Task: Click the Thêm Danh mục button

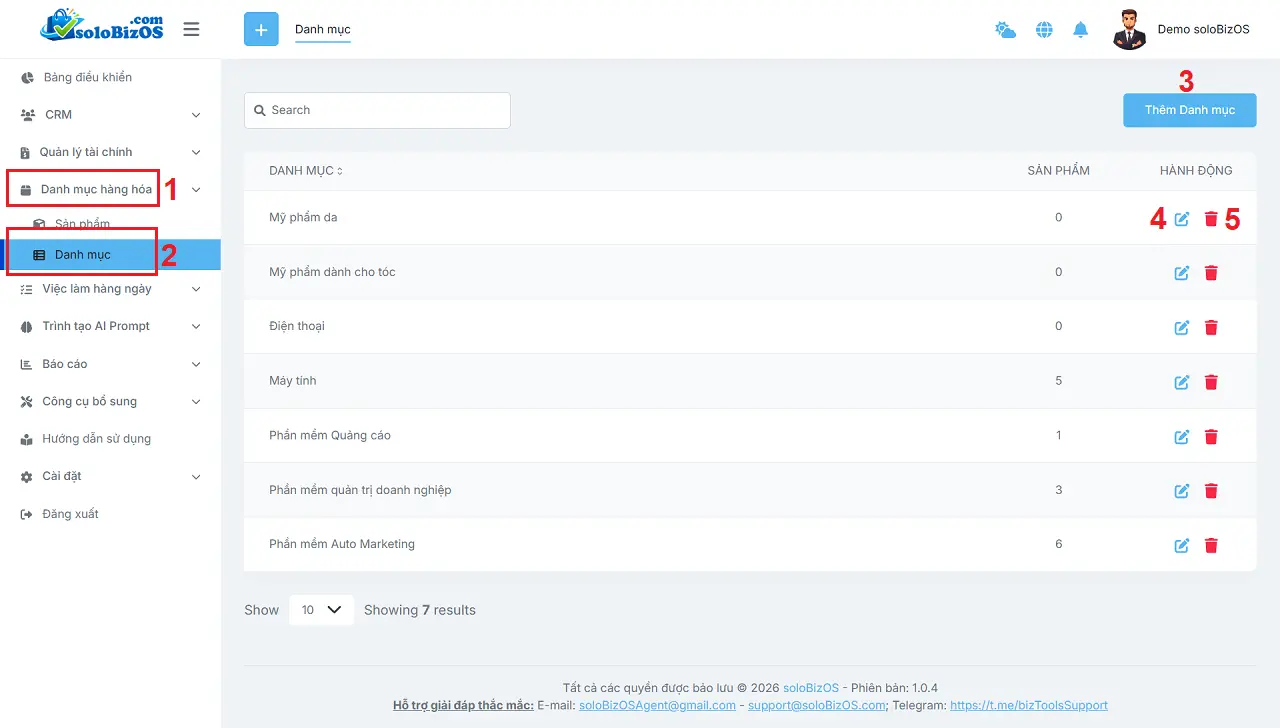Action: click(x=1190, y=110)
